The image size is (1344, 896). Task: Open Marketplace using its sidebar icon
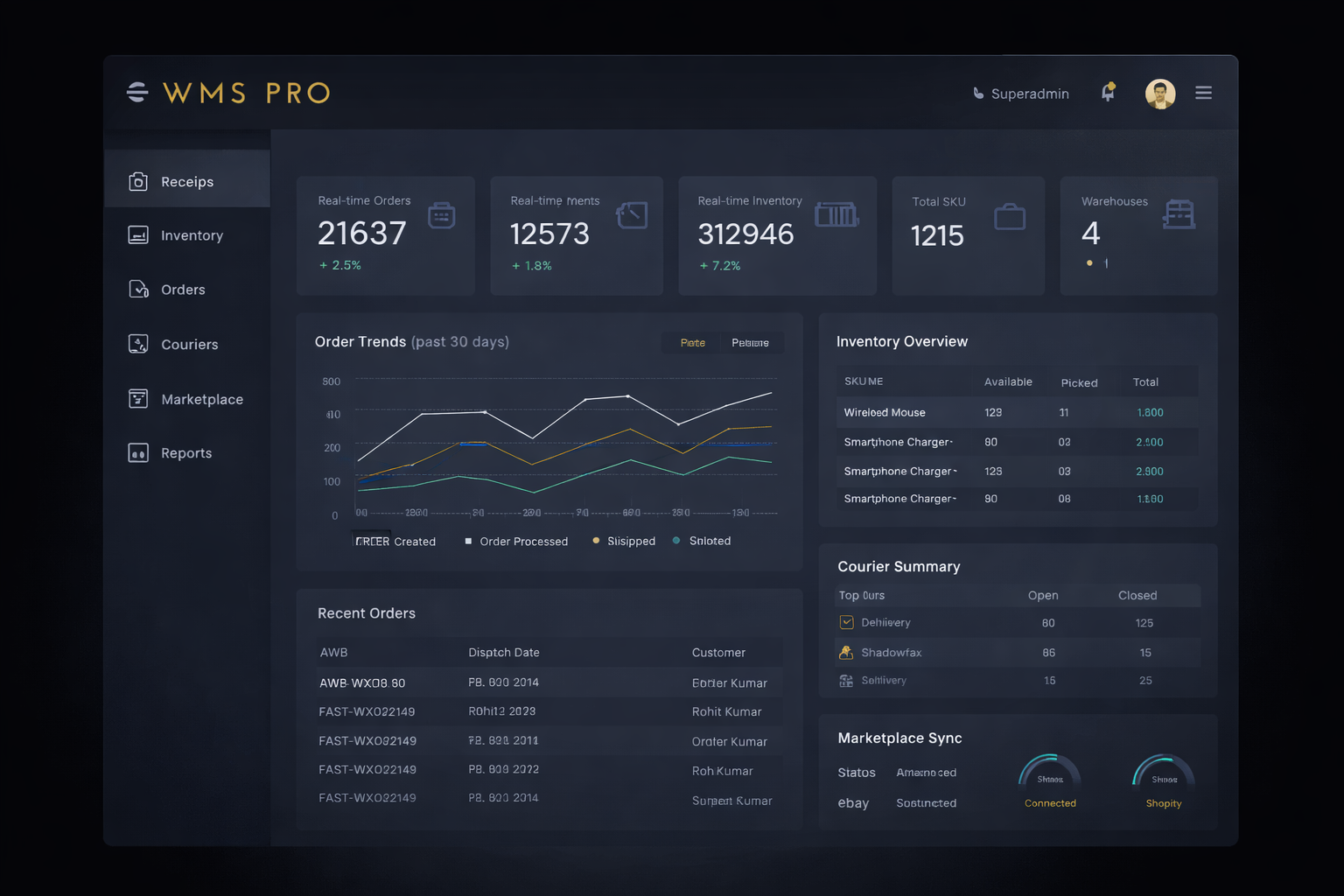(x=139, y=398)
